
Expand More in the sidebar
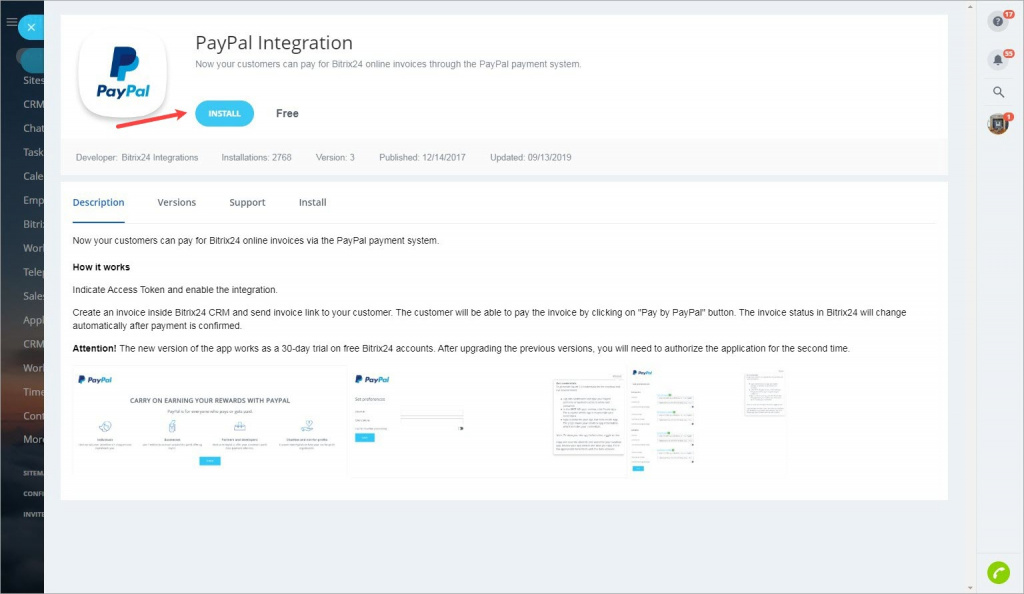(33, 439)
